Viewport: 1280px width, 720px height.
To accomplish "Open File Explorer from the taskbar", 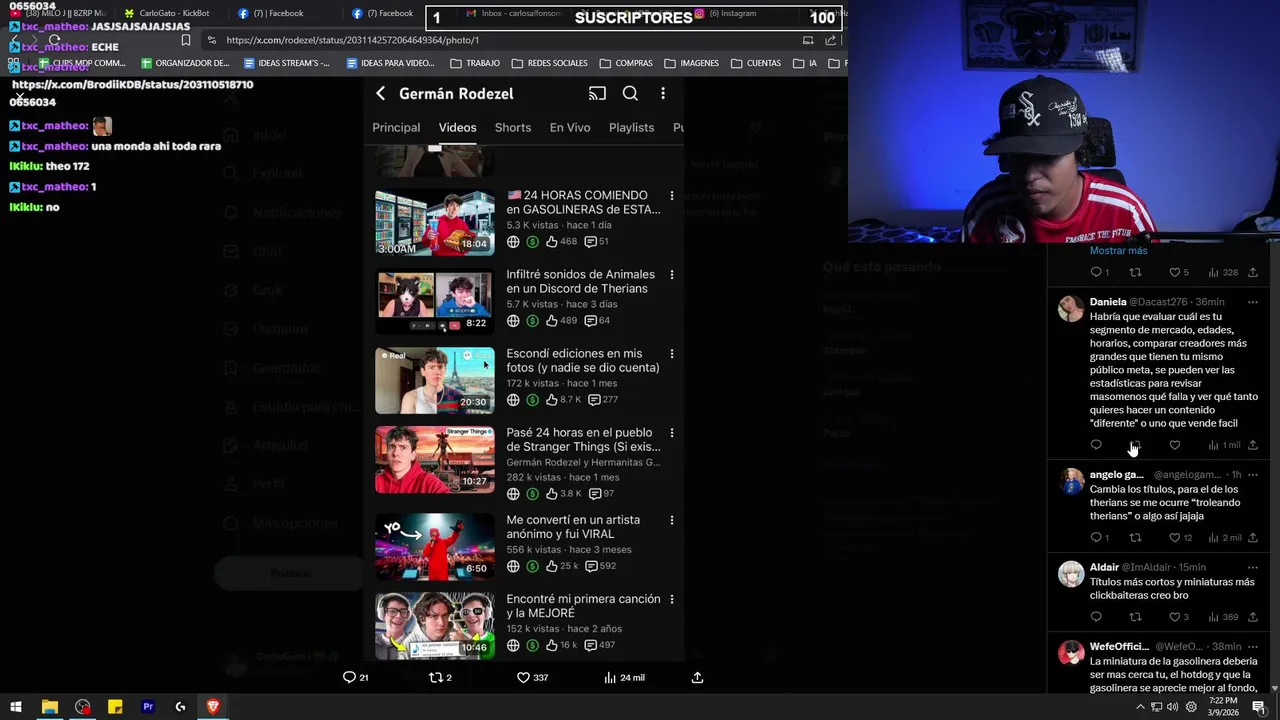I will [49, 707].
